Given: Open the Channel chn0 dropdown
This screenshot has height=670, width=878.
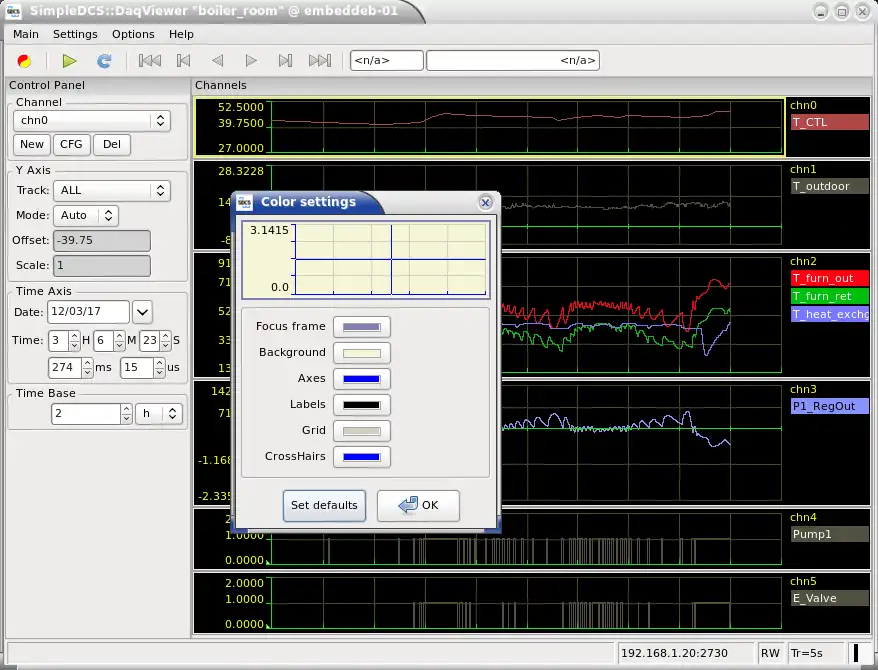Looking at the screenshot, I should pyautogui.click(x=91, y=121).
